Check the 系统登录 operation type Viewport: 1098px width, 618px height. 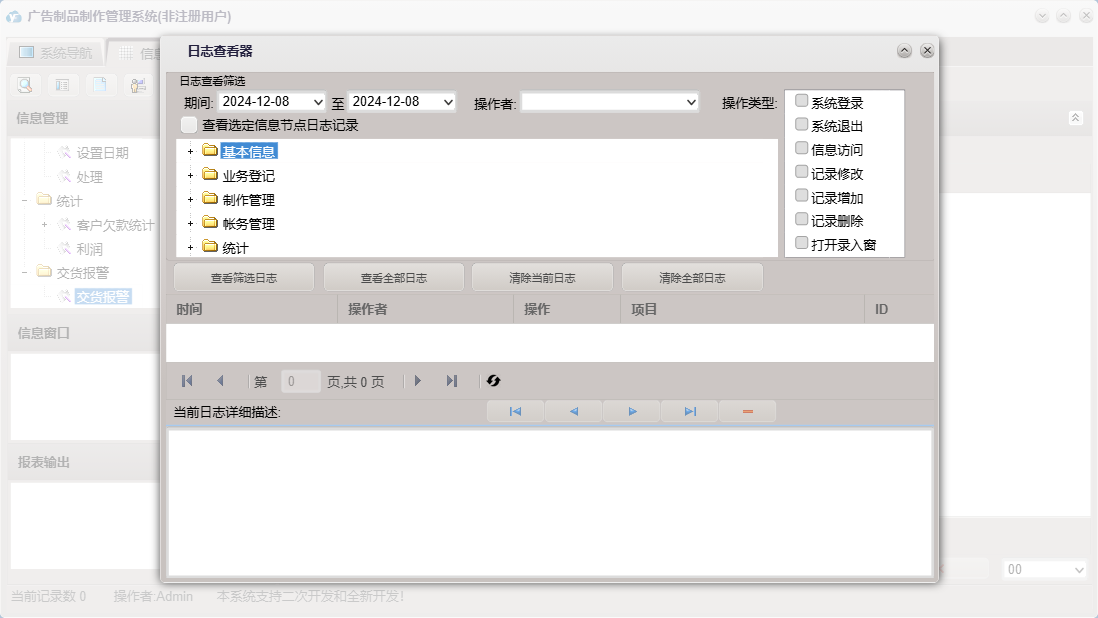tap(802, 101)
